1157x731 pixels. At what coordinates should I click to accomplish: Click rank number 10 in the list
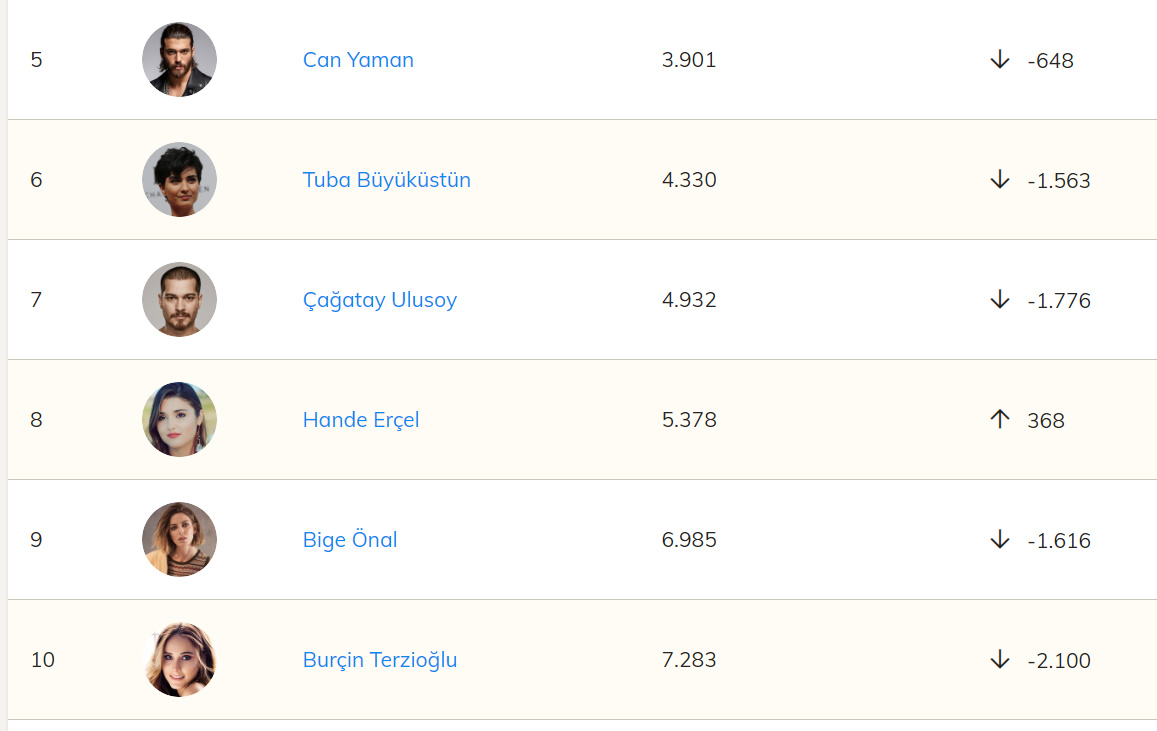42,660
